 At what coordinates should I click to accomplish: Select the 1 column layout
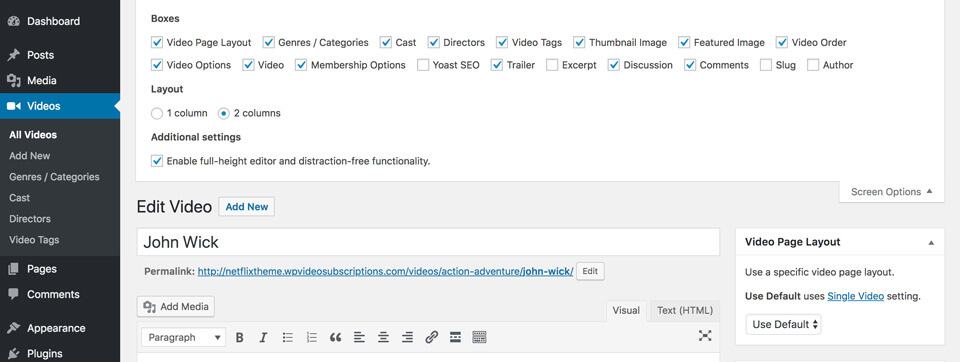click(x=157, y=113)
